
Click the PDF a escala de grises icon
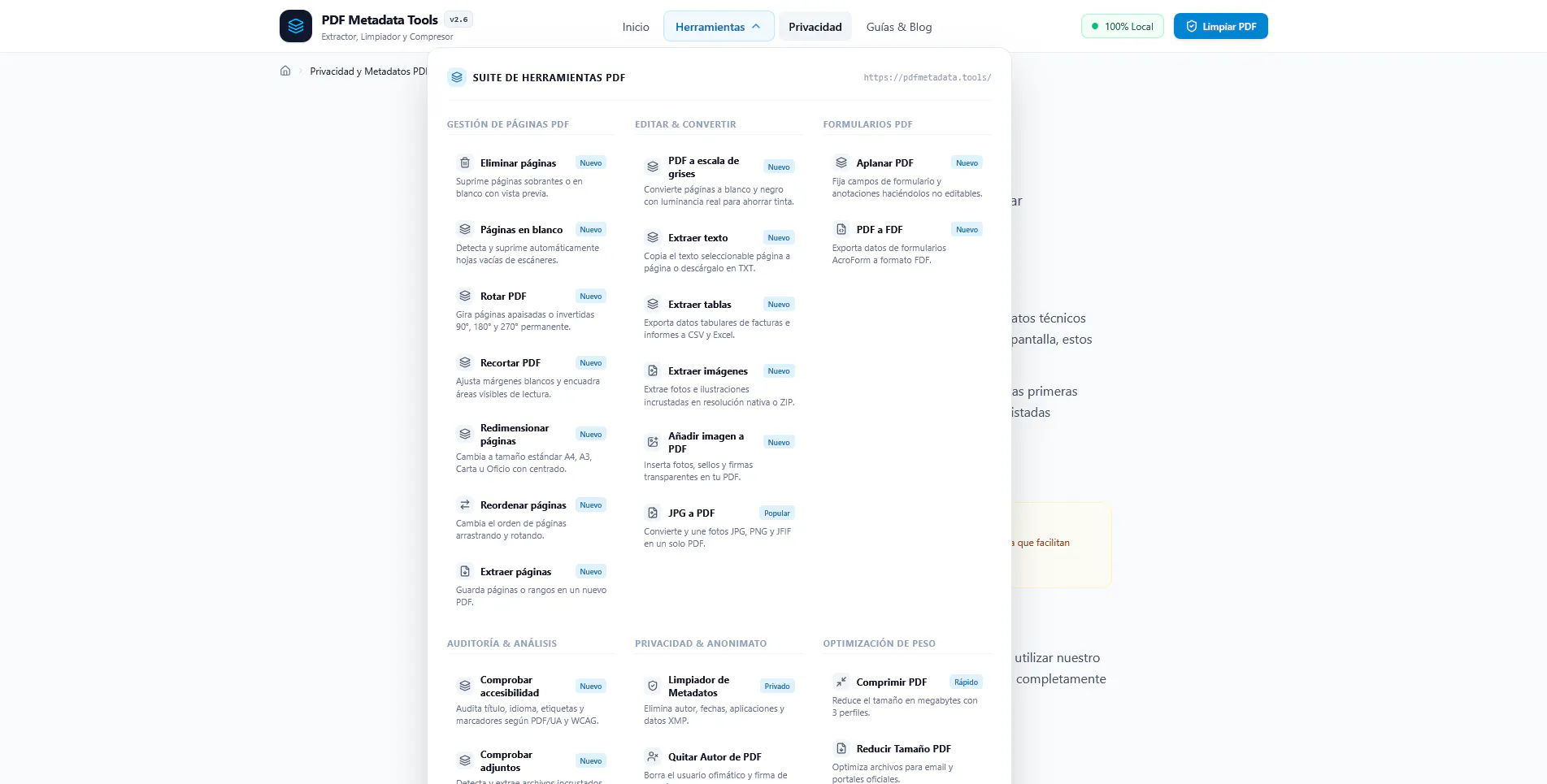click(x=653, y=167)
